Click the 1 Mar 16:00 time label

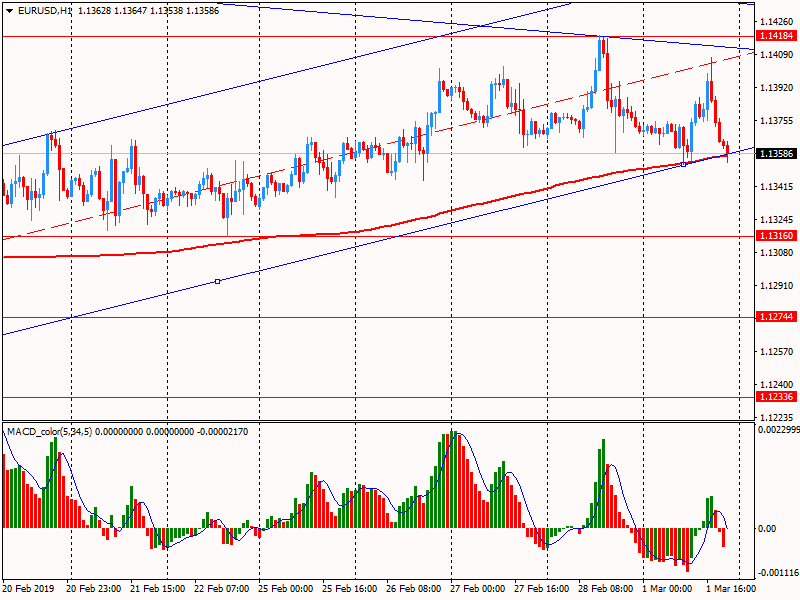[x=732, y=589]
